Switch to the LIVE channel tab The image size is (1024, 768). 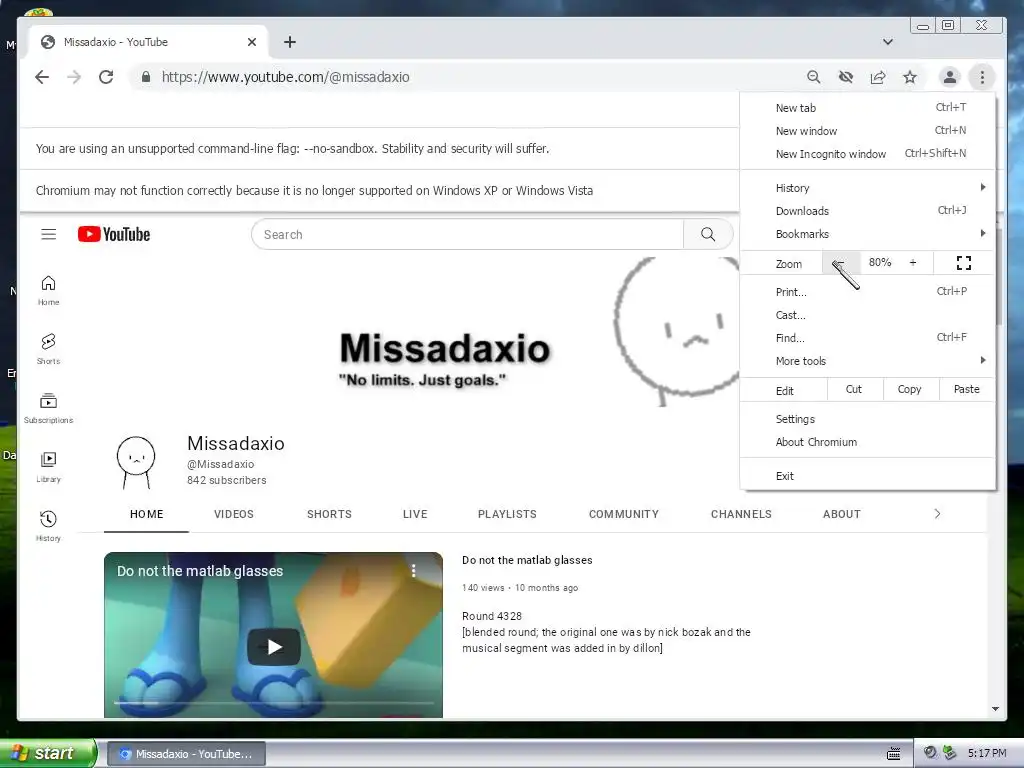tap(415, 514)
